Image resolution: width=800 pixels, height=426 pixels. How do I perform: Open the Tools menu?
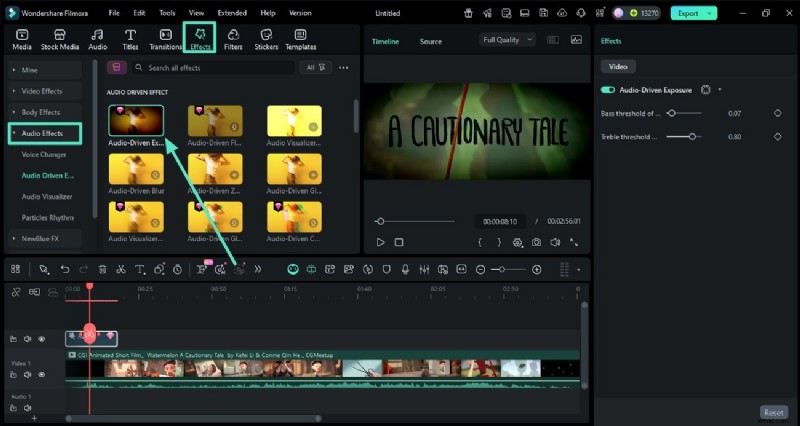point(167,13)
